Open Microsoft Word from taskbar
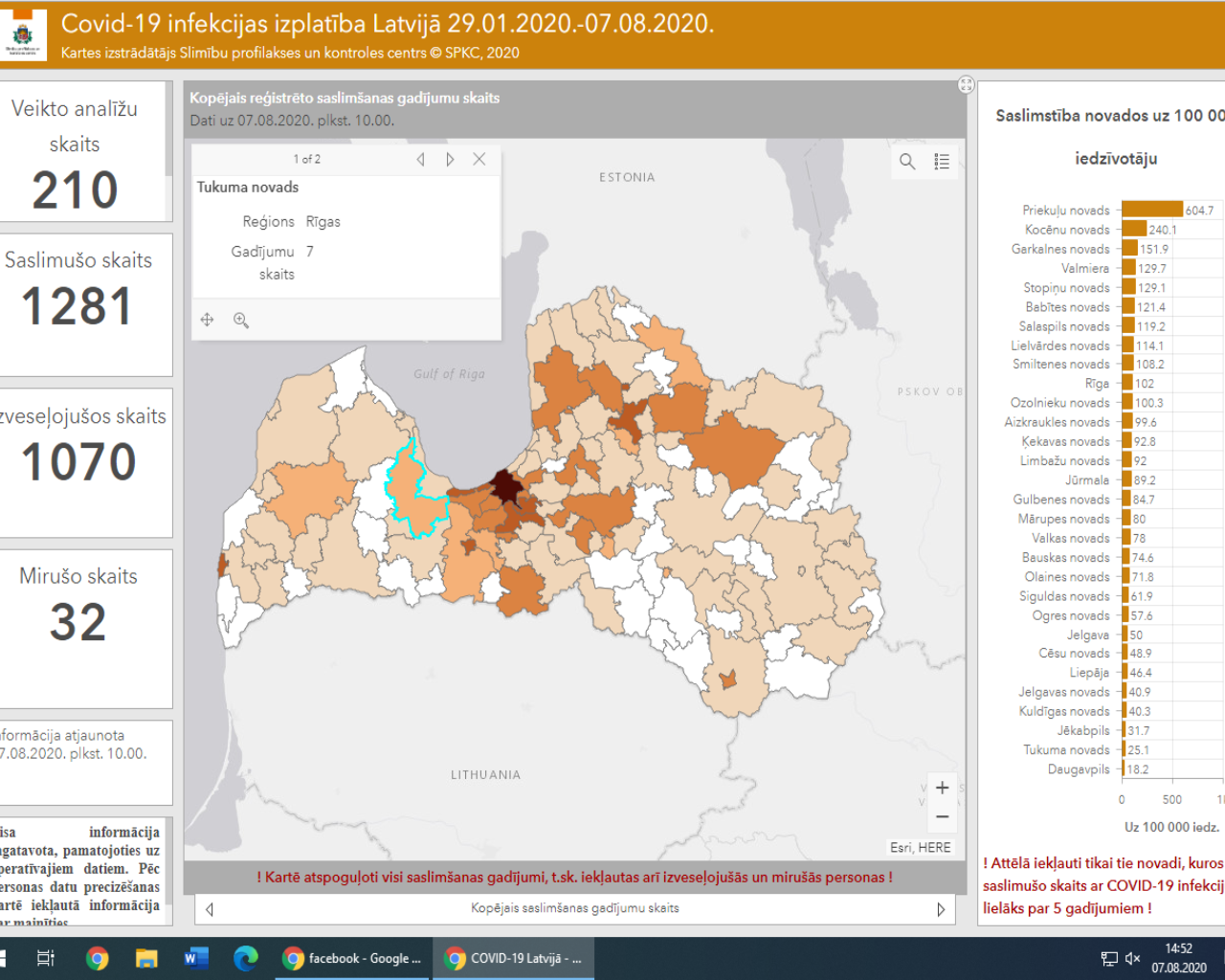Screen dimensions: 1225x980 point(196,958)
